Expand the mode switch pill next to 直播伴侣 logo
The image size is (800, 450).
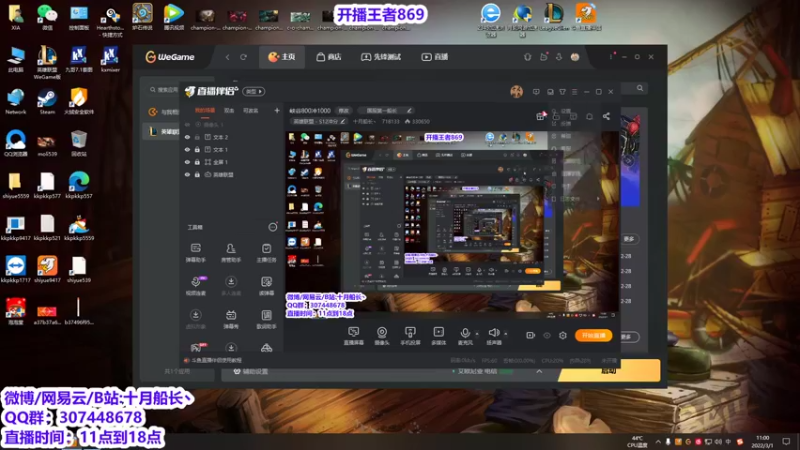pos(254,91)
